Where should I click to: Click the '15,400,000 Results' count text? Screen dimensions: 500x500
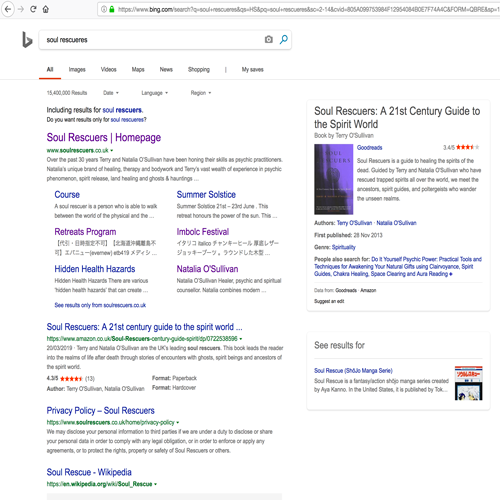[x=67, y=93]
